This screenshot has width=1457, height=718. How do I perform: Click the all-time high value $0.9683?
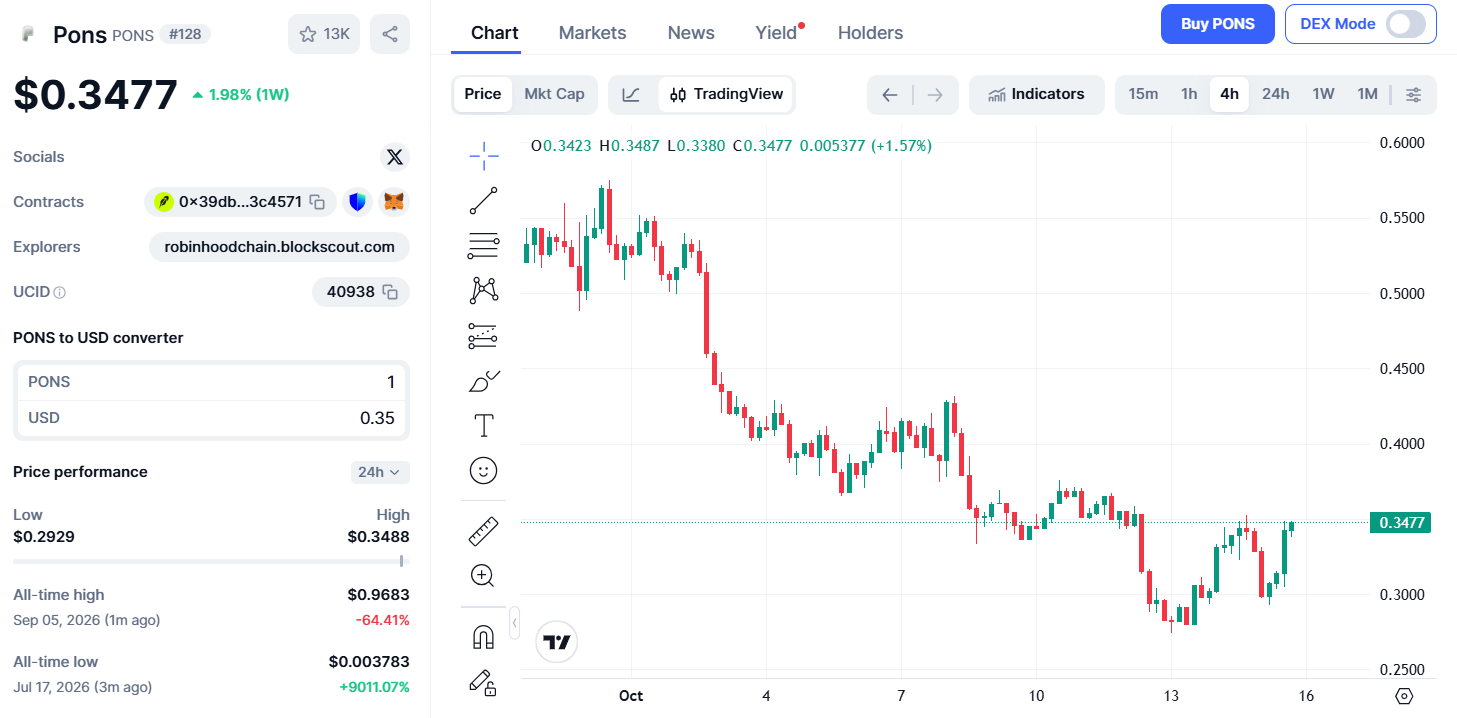click(378, 595)
